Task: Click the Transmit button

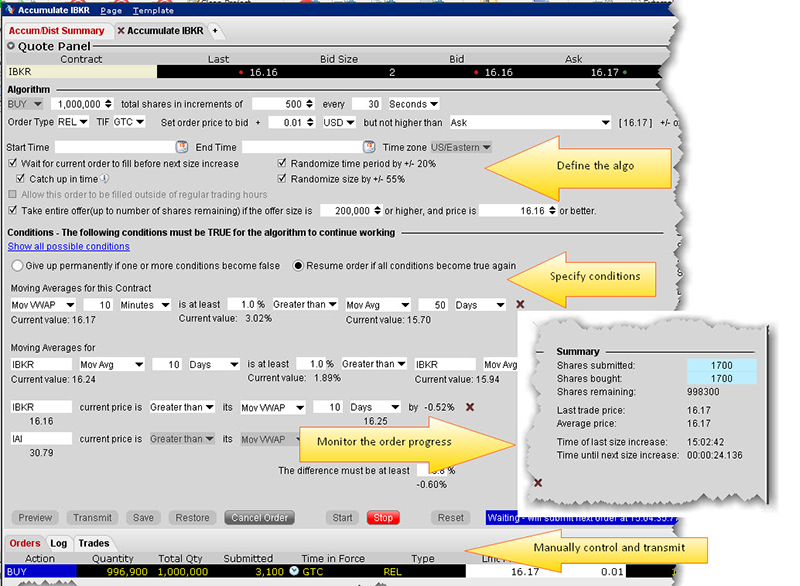Action: (x=92, y=518)
